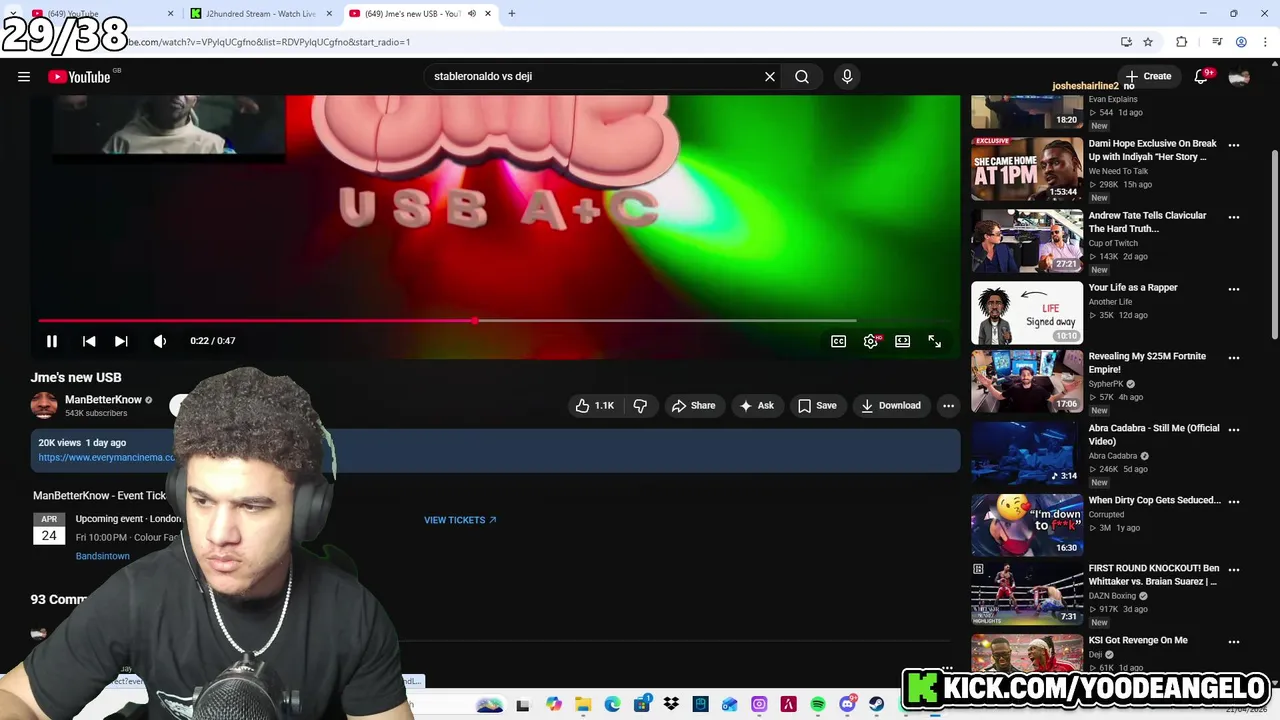Screen dimensions: 1280x720
Task: Mute the player volume
Action: tap(160, 341)
